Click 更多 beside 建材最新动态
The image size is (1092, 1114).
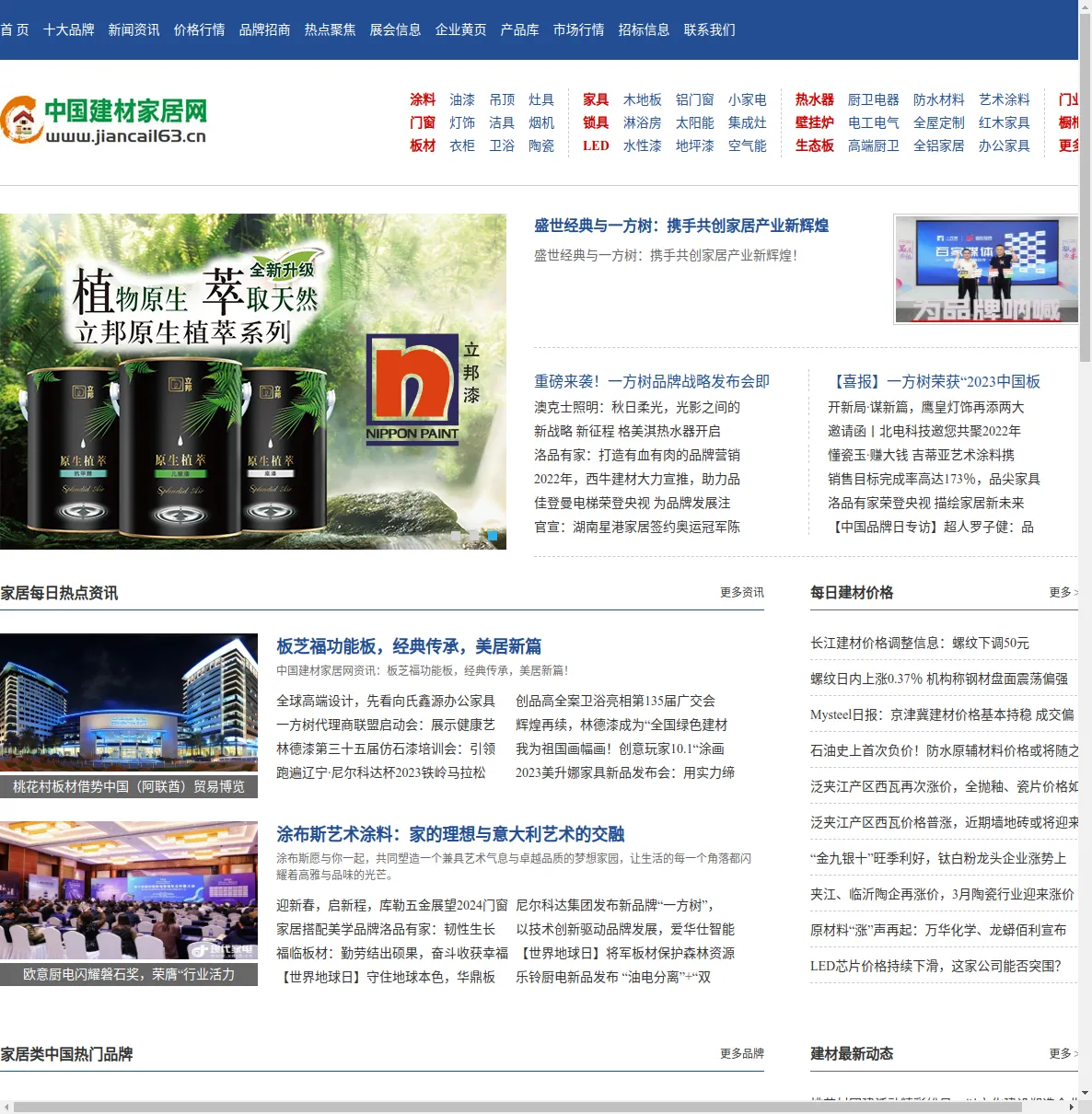[x=1063, y=1053]
